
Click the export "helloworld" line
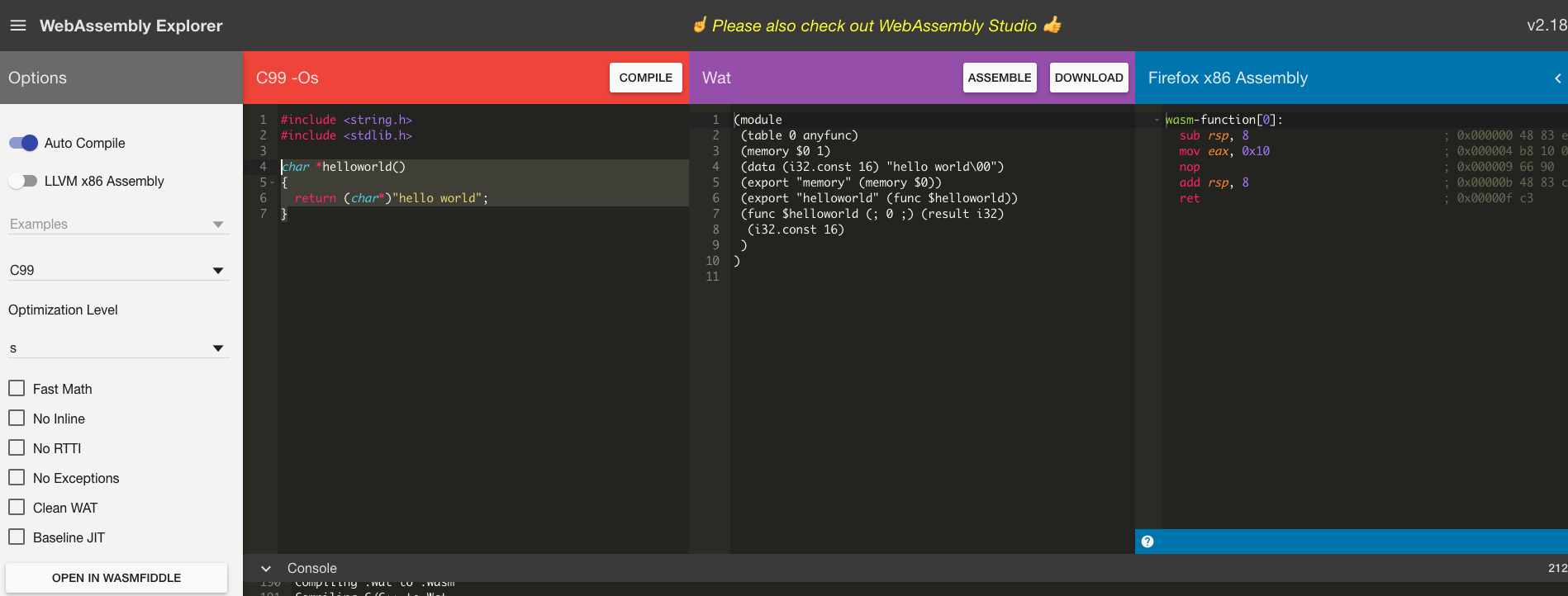tap(879, 198)
